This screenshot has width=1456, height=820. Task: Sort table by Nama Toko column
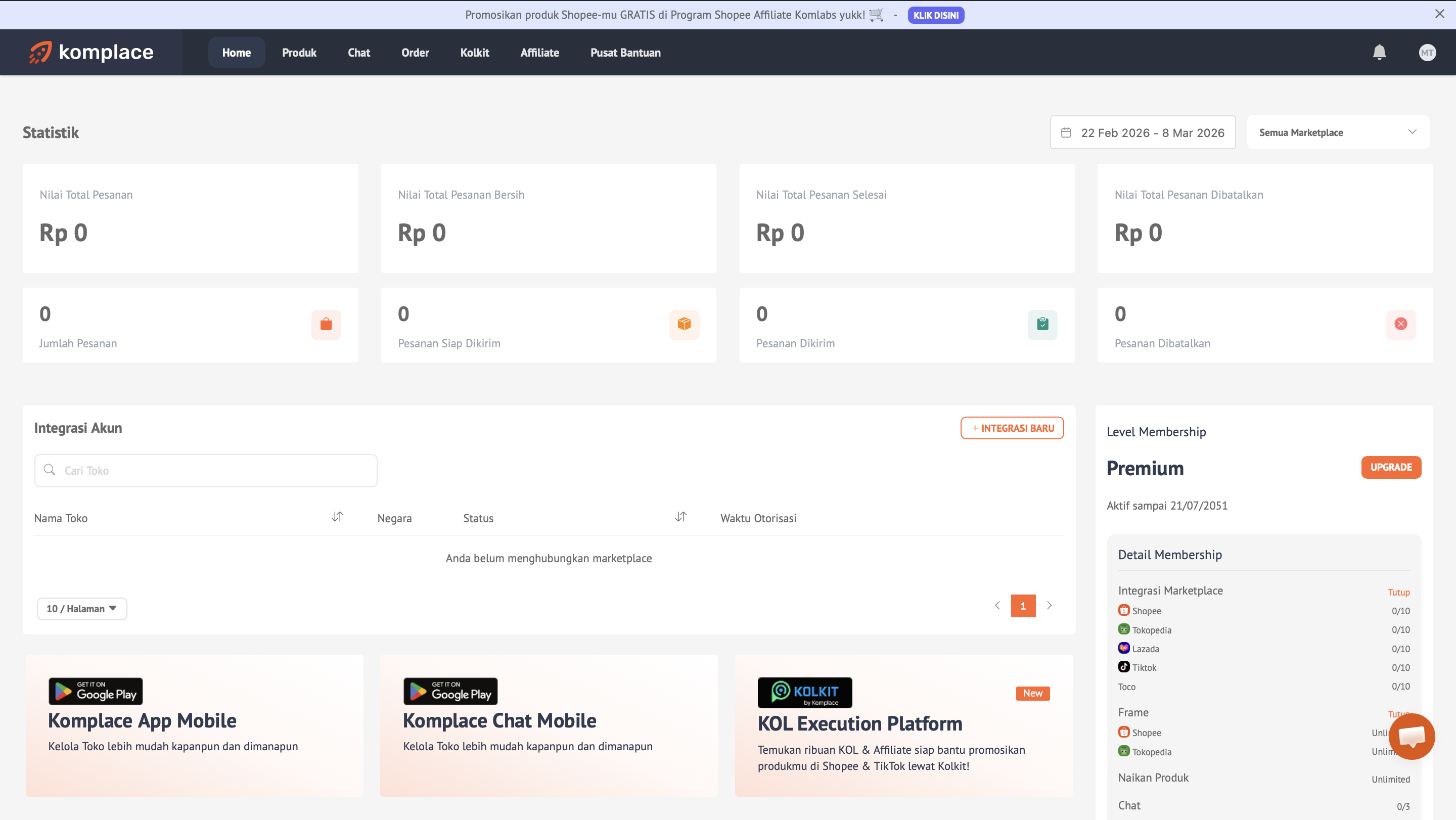337,517
